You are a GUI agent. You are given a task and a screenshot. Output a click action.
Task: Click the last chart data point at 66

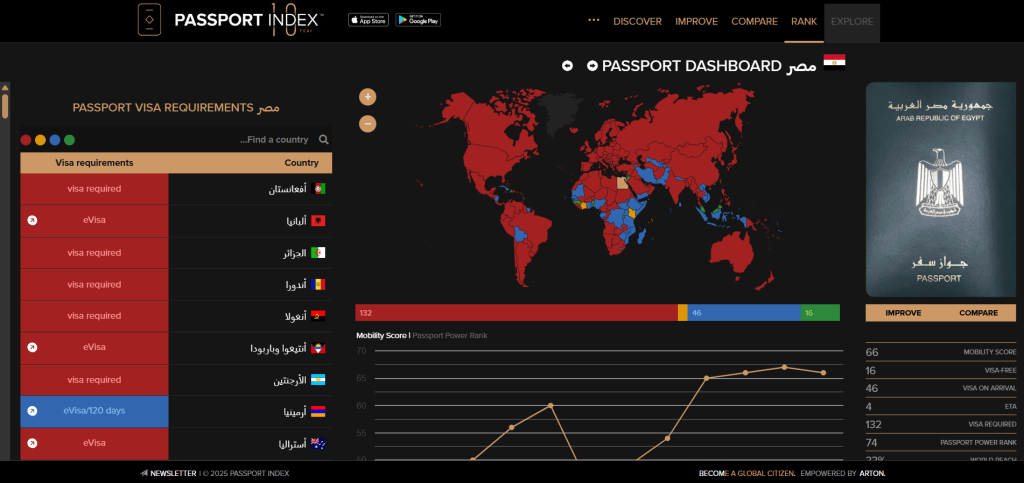824,373
